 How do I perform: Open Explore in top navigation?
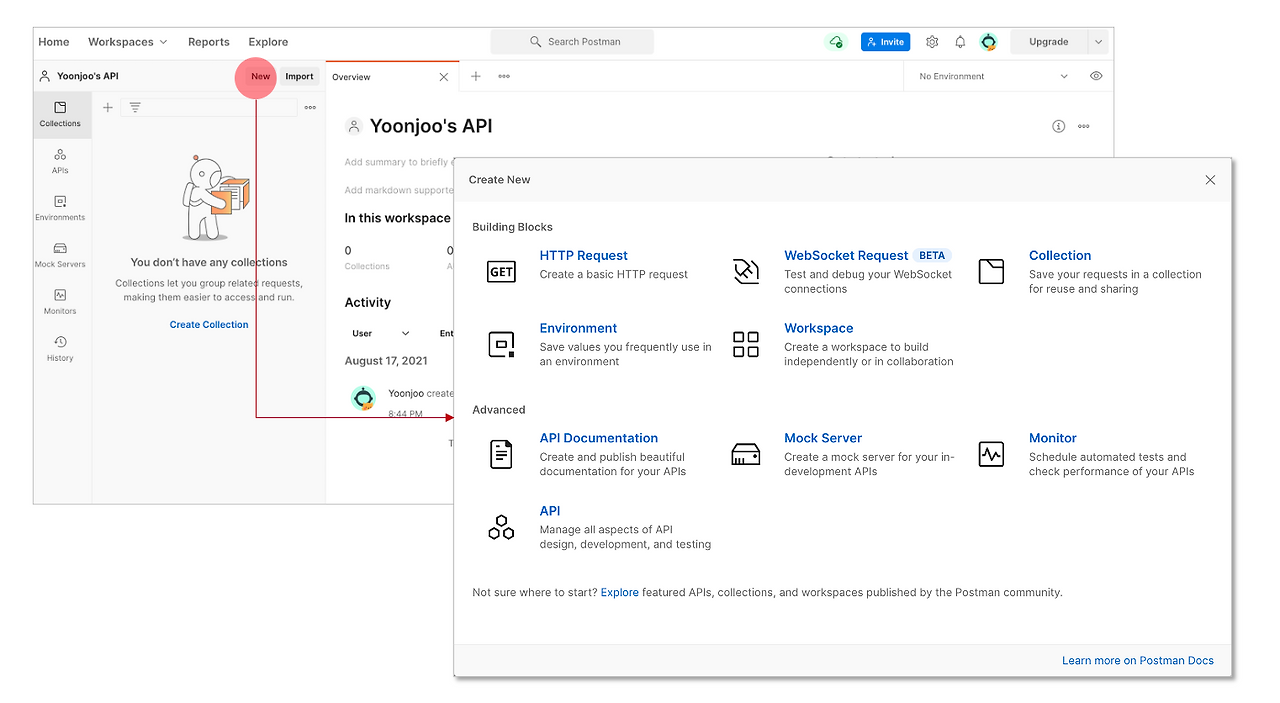(268, 42)
